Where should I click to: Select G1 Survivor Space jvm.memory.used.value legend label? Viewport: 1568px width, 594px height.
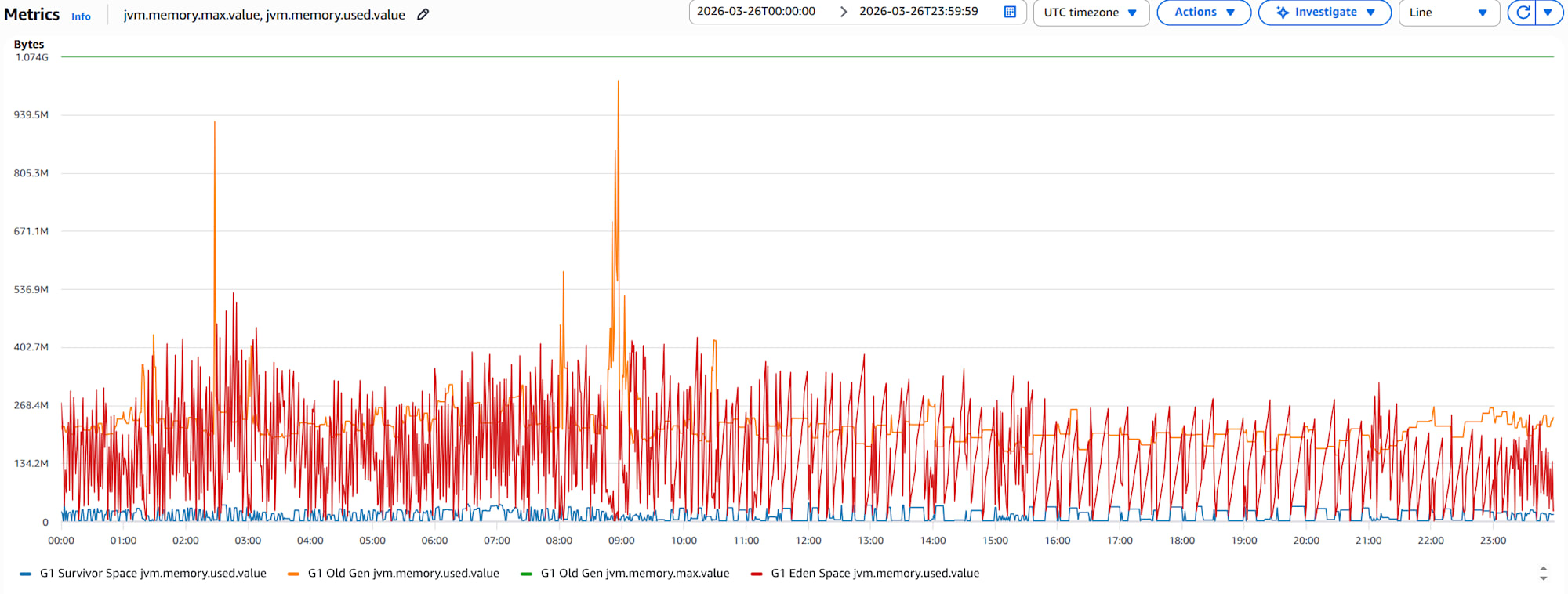tap(153, 574)
